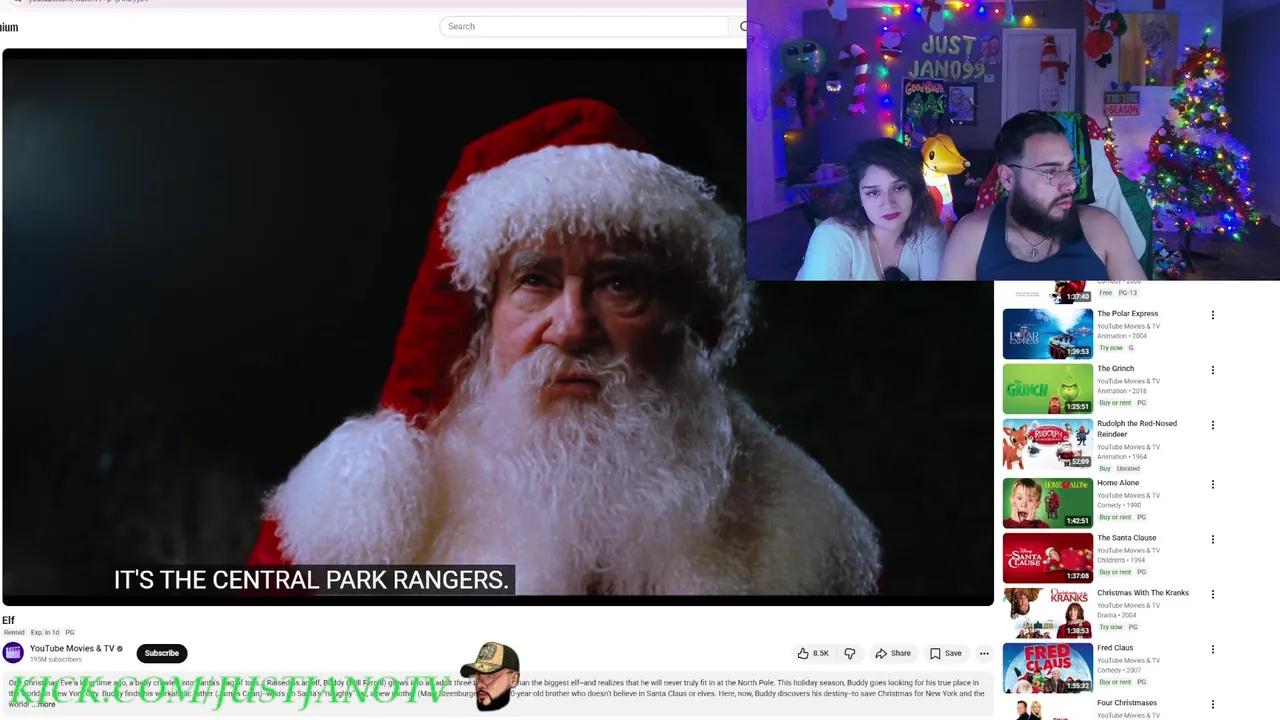This screenshot has height=720, width=1280.
Task: Open more actions menu beside Save
Action: pos(984,653)
